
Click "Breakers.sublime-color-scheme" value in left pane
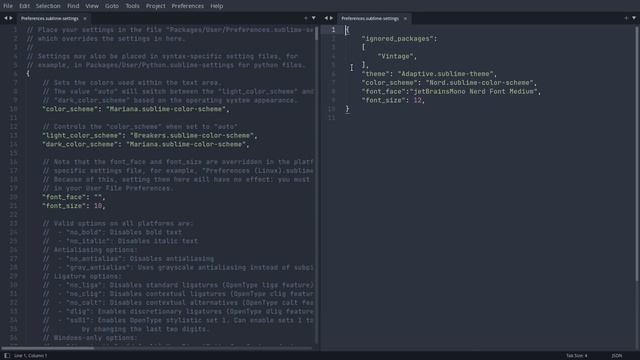(x=192, y=136)
